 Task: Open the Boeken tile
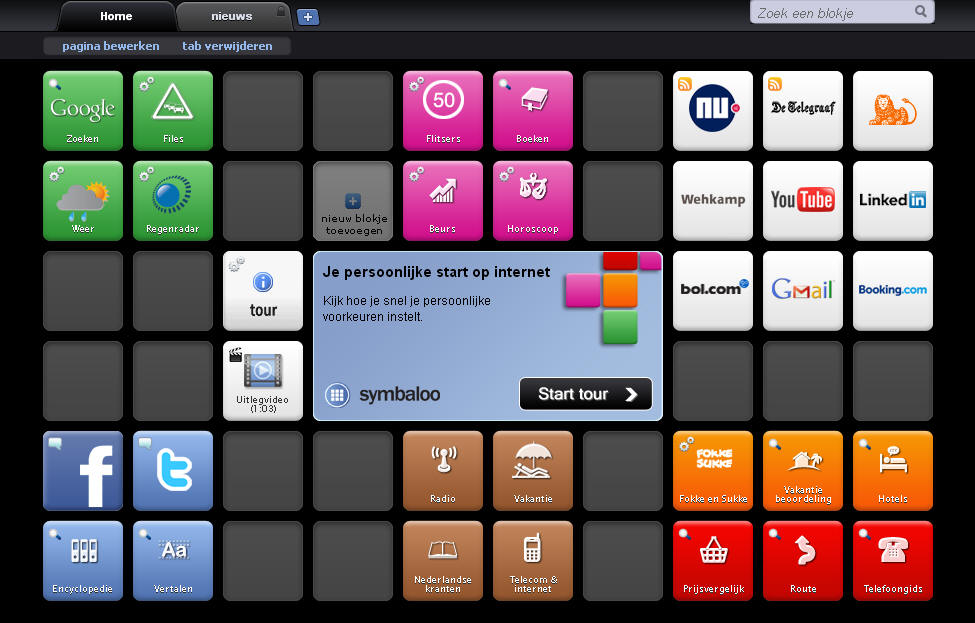click(533, 111)
